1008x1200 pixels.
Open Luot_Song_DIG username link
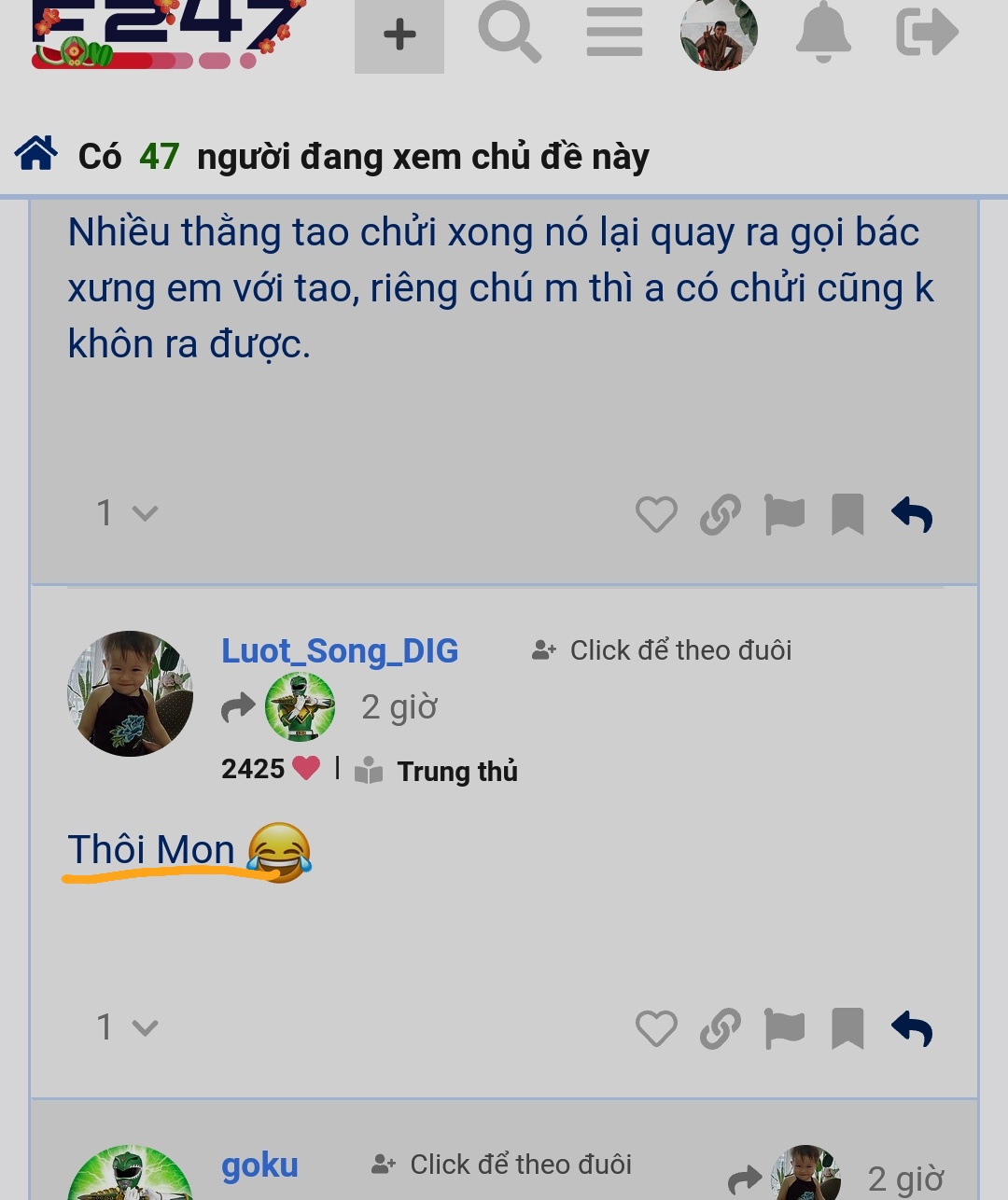tap(340, 650)
